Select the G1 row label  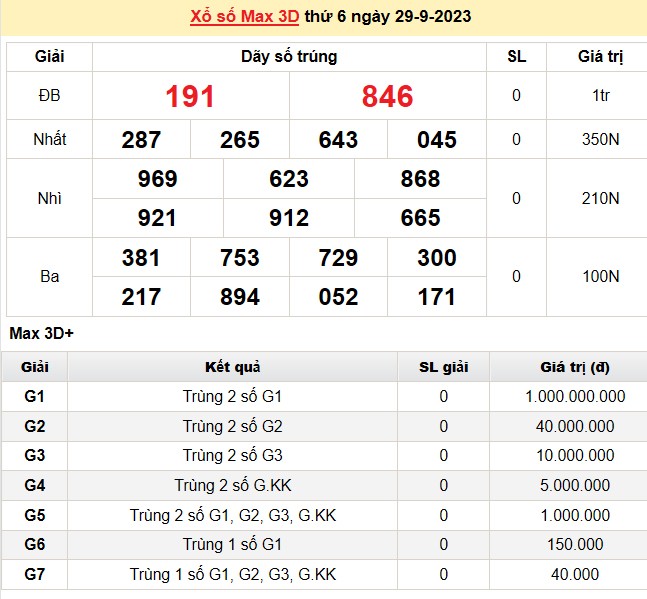tap(34, 396)
